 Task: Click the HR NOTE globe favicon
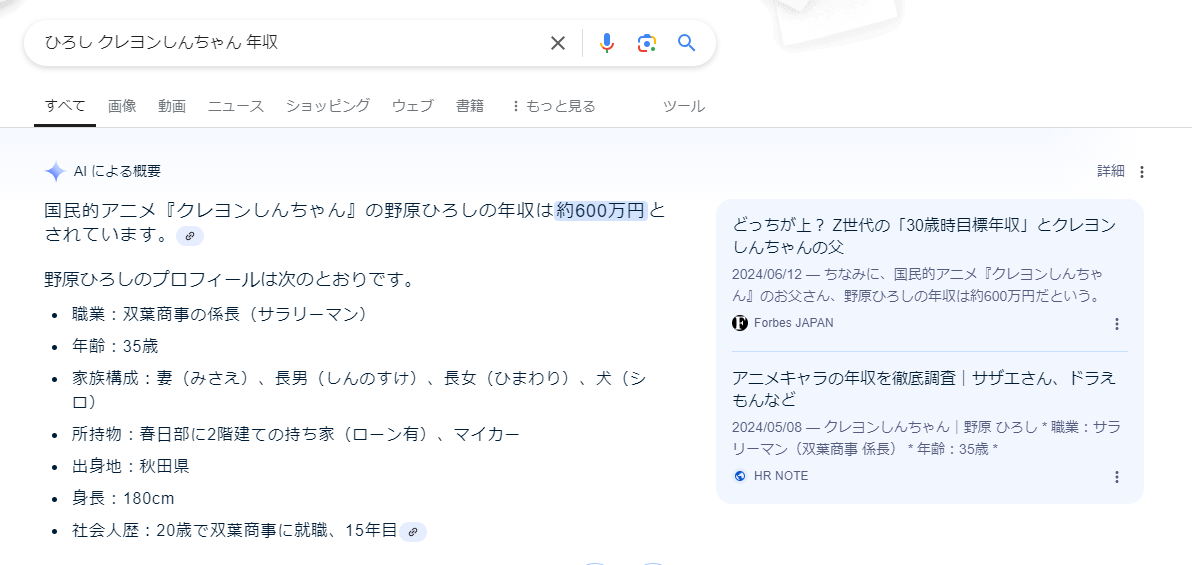tap(740, 476)
